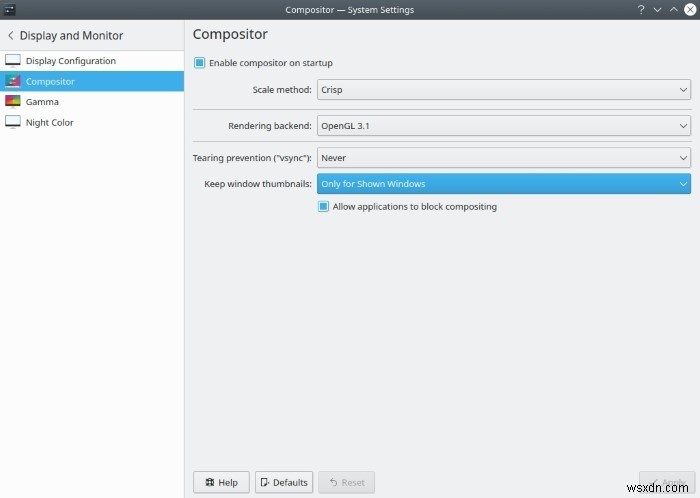Select the Compositor entry in the sidebar

(92, 81)
